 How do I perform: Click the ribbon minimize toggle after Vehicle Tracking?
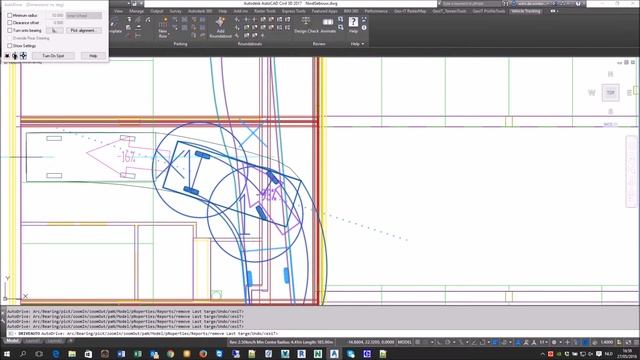coord(553,11)
